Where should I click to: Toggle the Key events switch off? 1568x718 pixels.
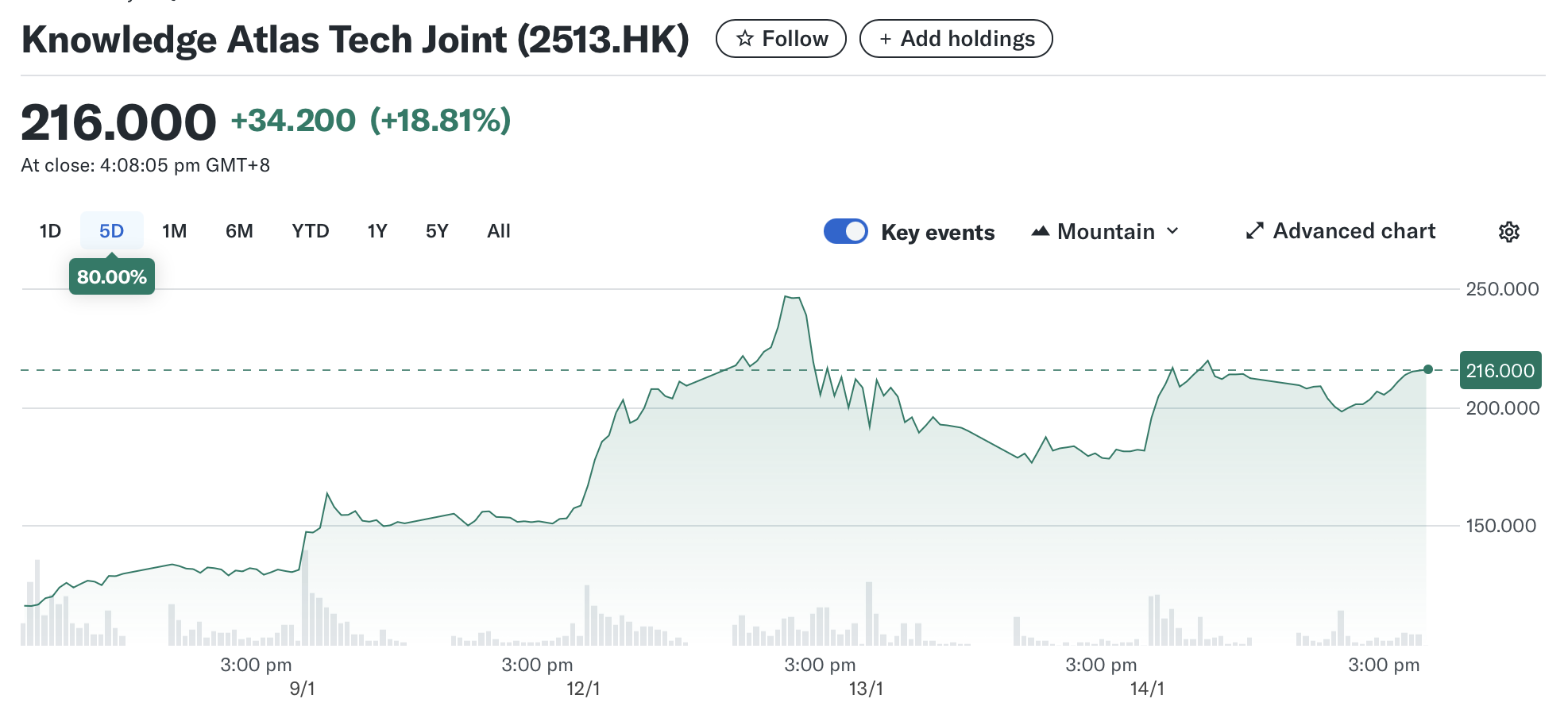pos(845,231)
